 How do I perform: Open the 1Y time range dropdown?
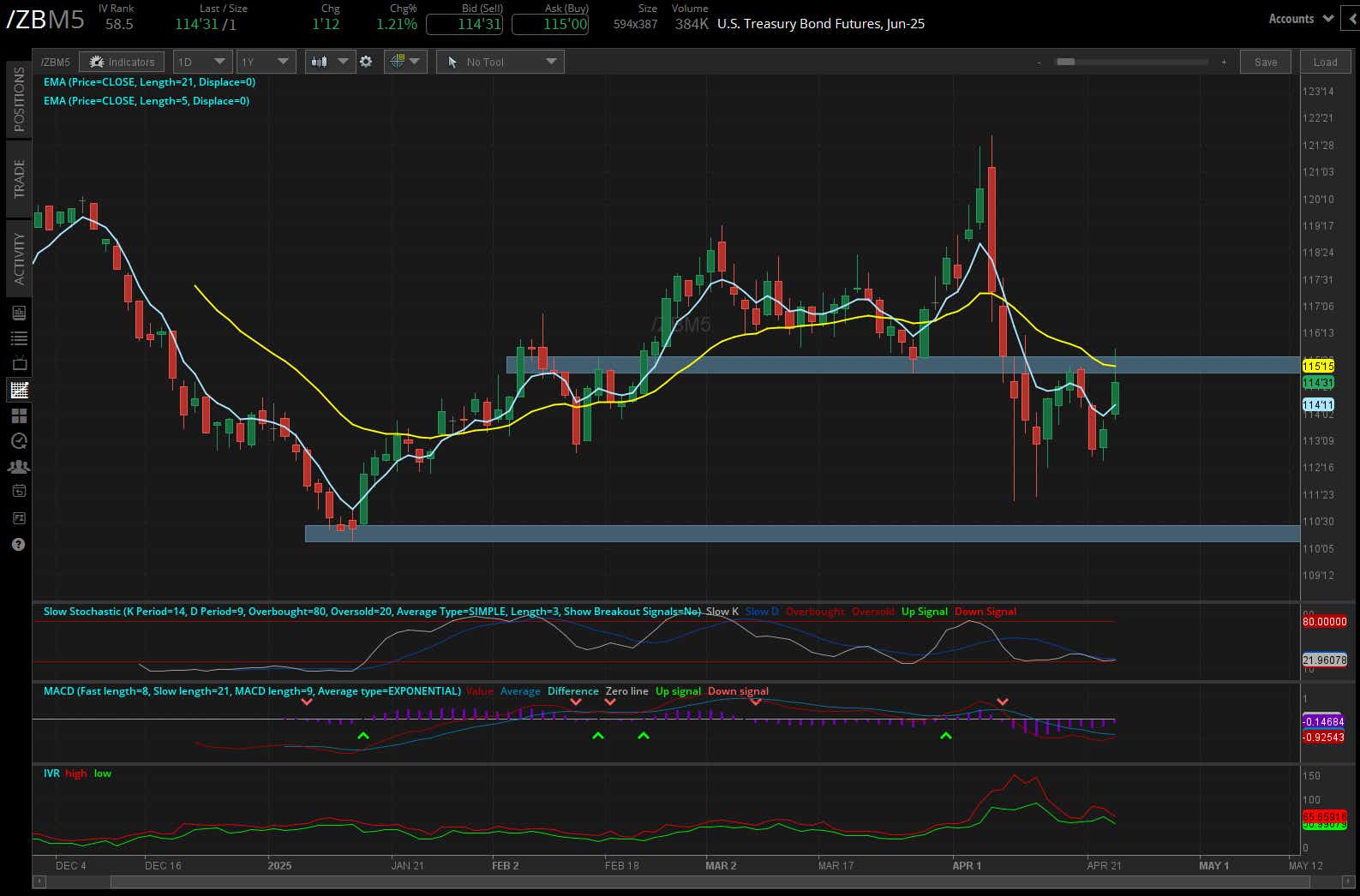[266, 62]
